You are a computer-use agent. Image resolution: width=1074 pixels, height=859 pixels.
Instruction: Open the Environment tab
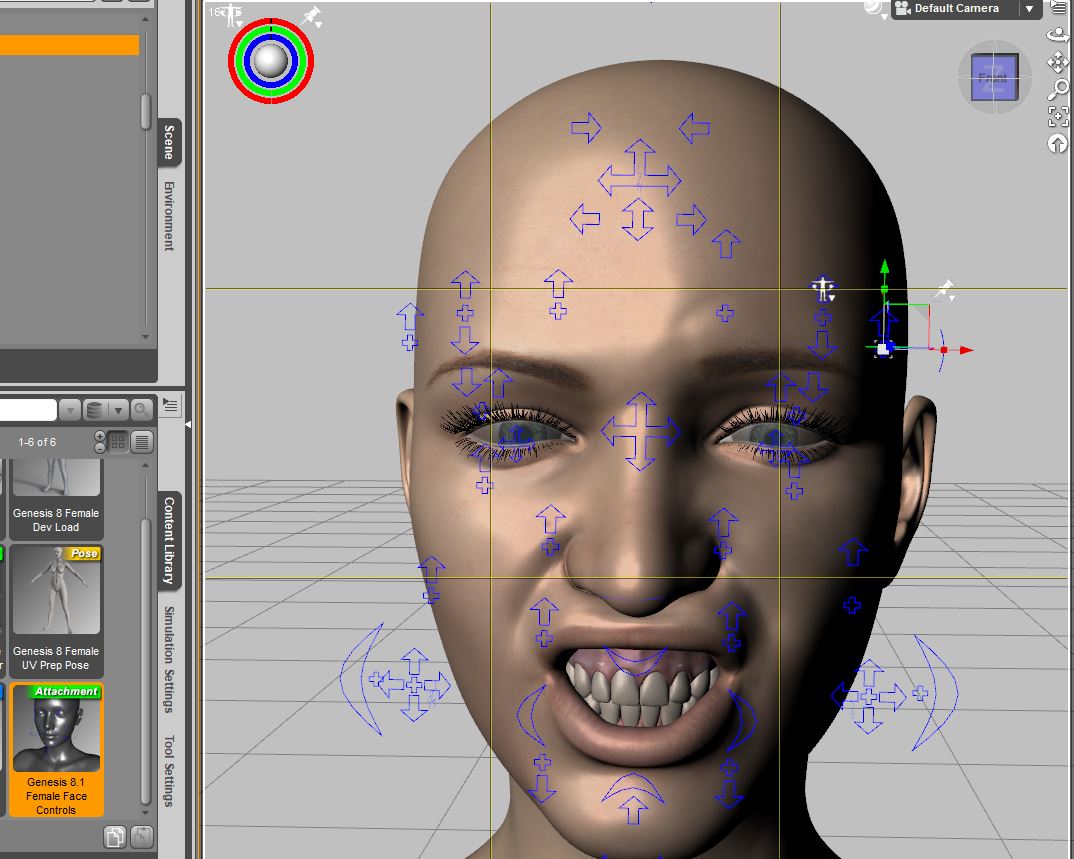169,216
